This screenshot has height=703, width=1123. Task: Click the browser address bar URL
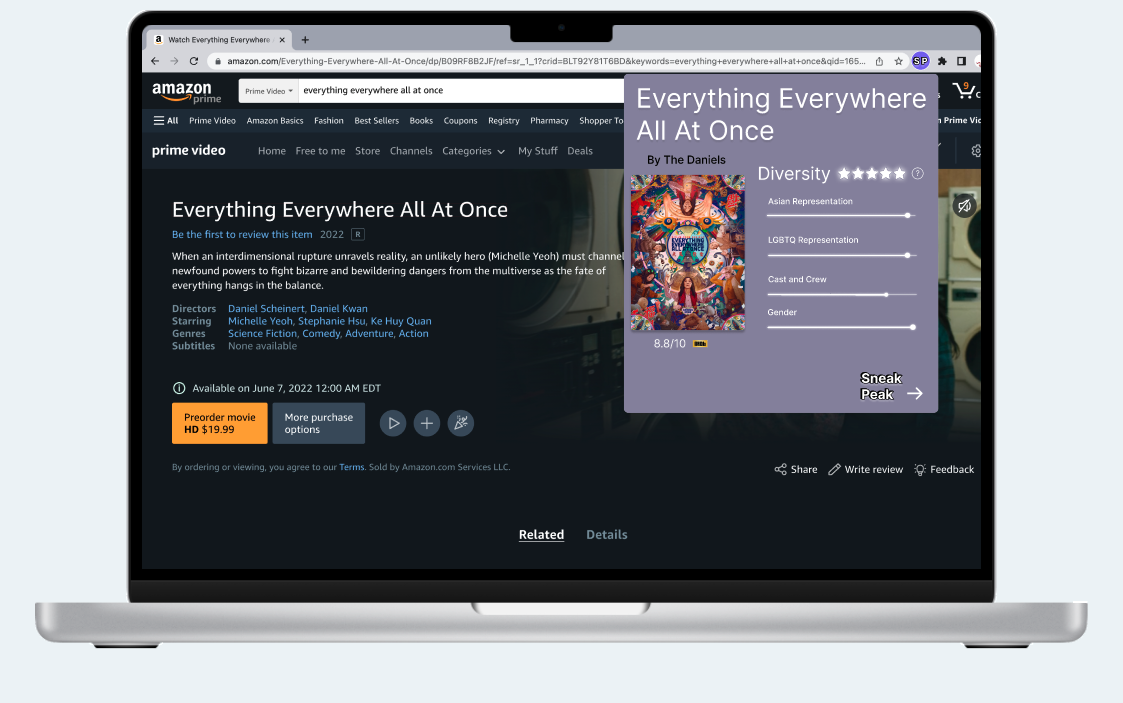click(x=546, y=62)
